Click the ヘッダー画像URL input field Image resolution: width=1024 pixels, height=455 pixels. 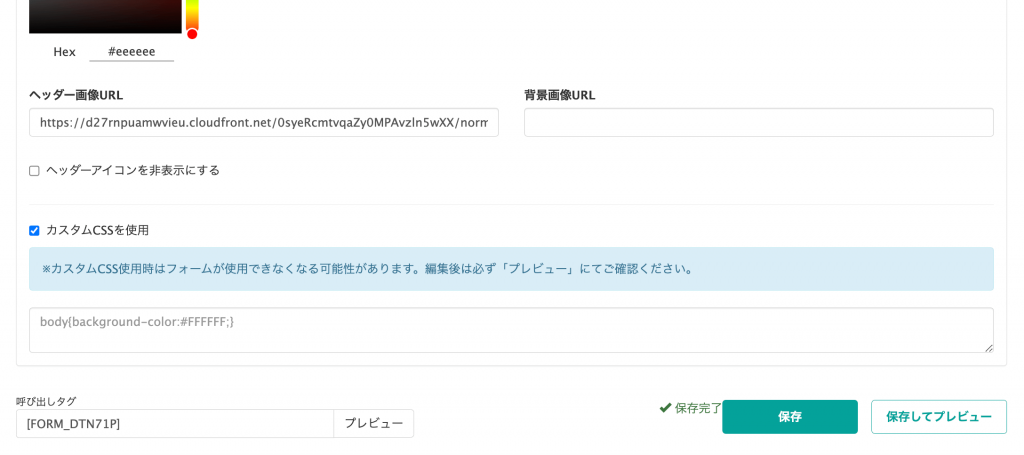[x=264, y=123]
